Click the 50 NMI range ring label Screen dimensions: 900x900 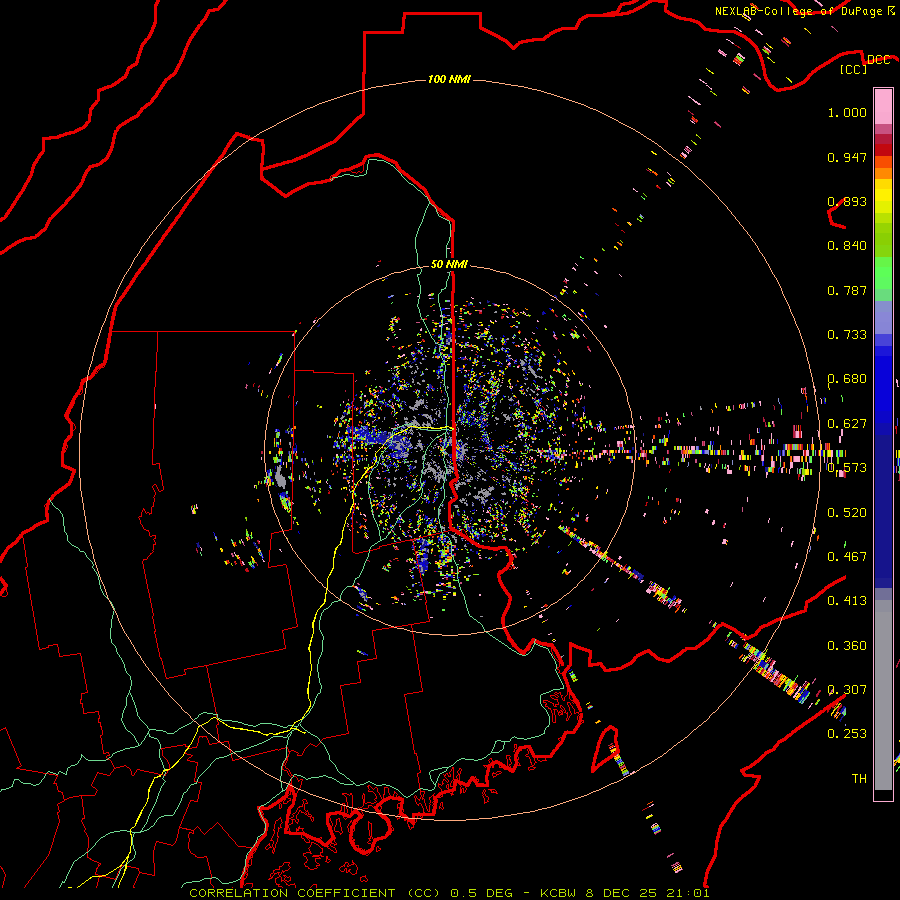(x=449, y=264)
